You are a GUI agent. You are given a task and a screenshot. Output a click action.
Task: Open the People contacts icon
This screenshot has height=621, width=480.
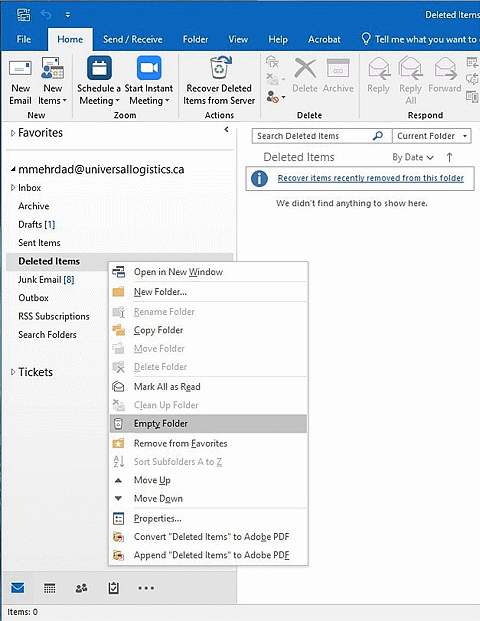[x=81, y=588]
